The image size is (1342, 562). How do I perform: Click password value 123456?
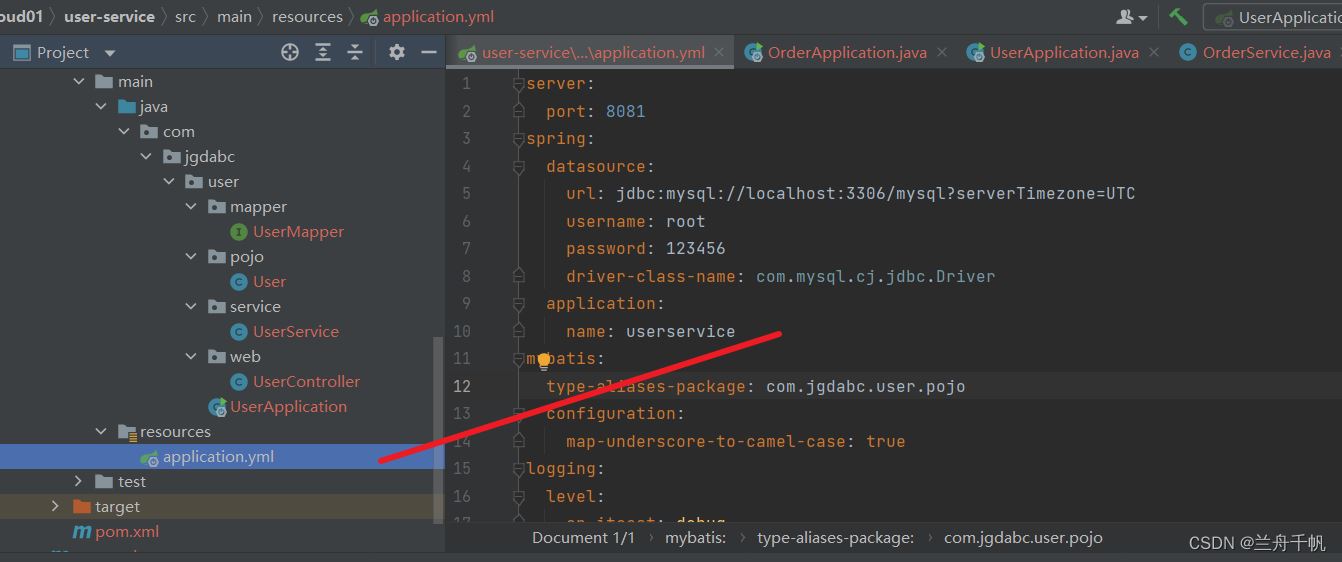coord(695,249)
